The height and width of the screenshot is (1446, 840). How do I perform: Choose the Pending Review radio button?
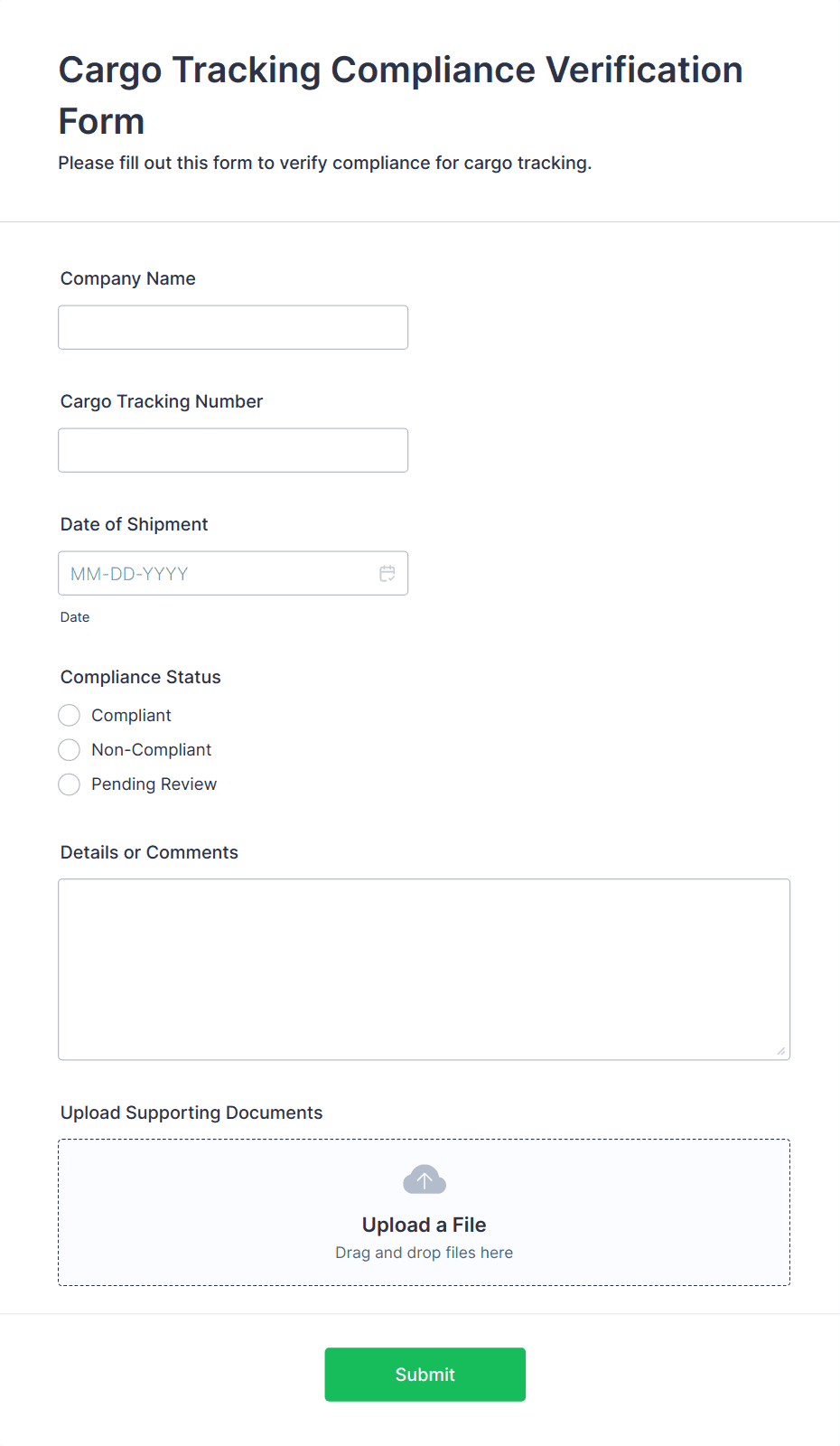(70, 784)
